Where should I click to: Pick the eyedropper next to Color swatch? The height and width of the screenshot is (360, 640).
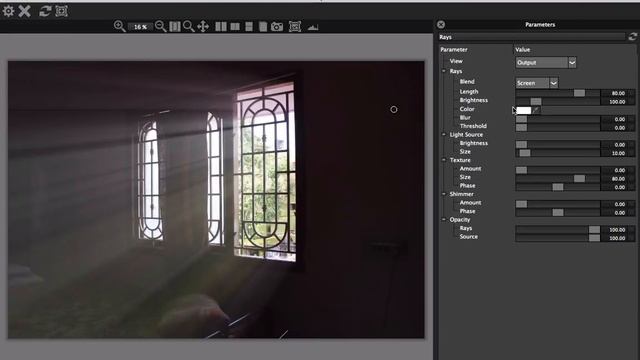[536, 110]
